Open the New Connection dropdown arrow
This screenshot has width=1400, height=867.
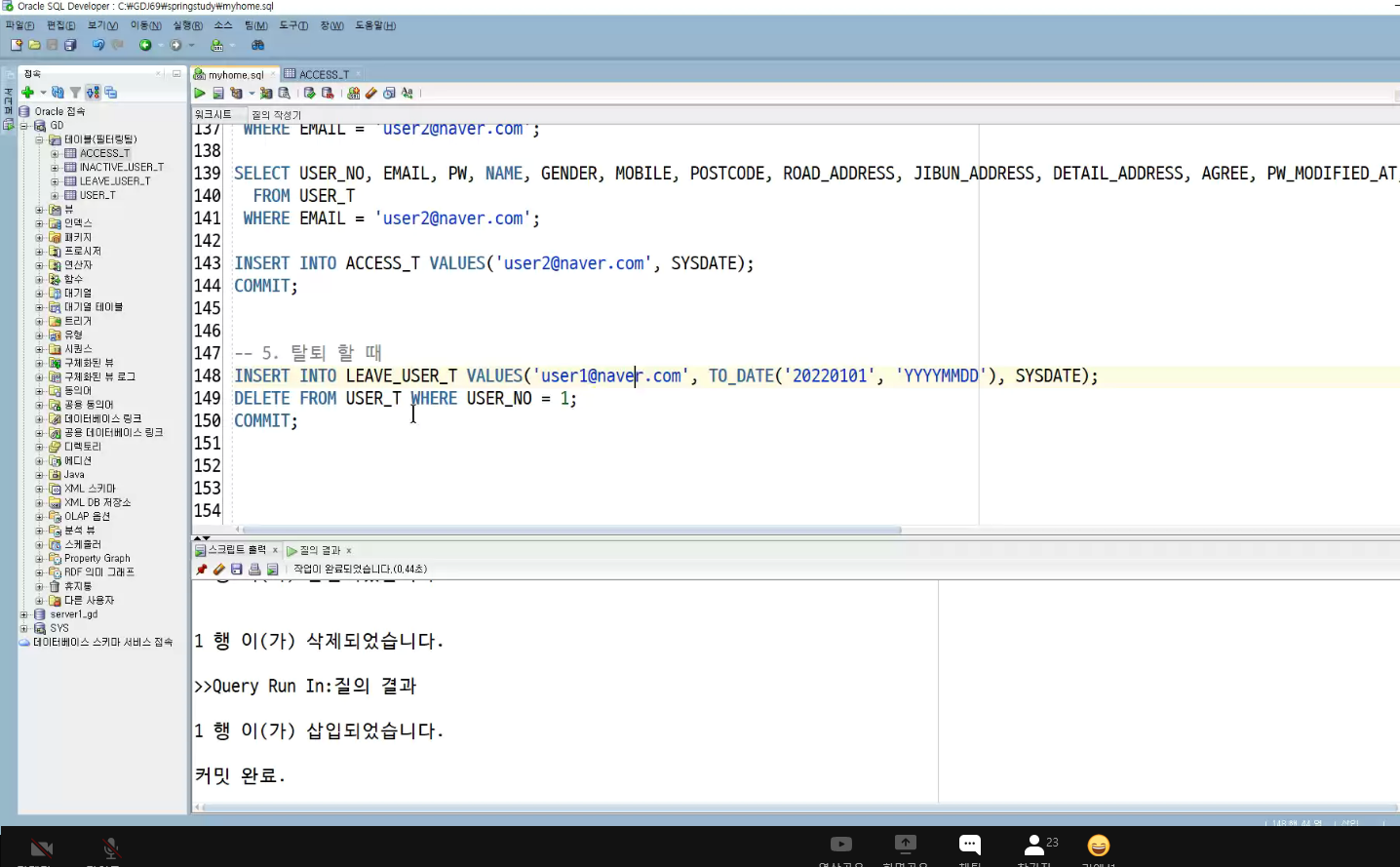click(43, 94)
